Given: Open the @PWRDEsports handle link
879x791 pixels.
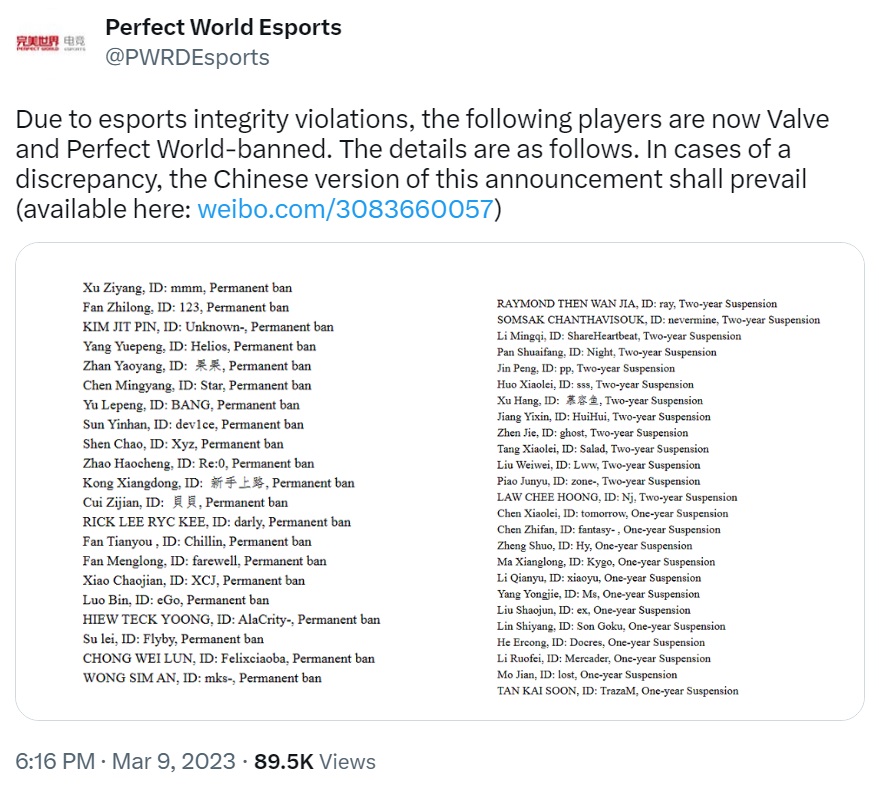Looking at the screenshot, I should [187, 57].
